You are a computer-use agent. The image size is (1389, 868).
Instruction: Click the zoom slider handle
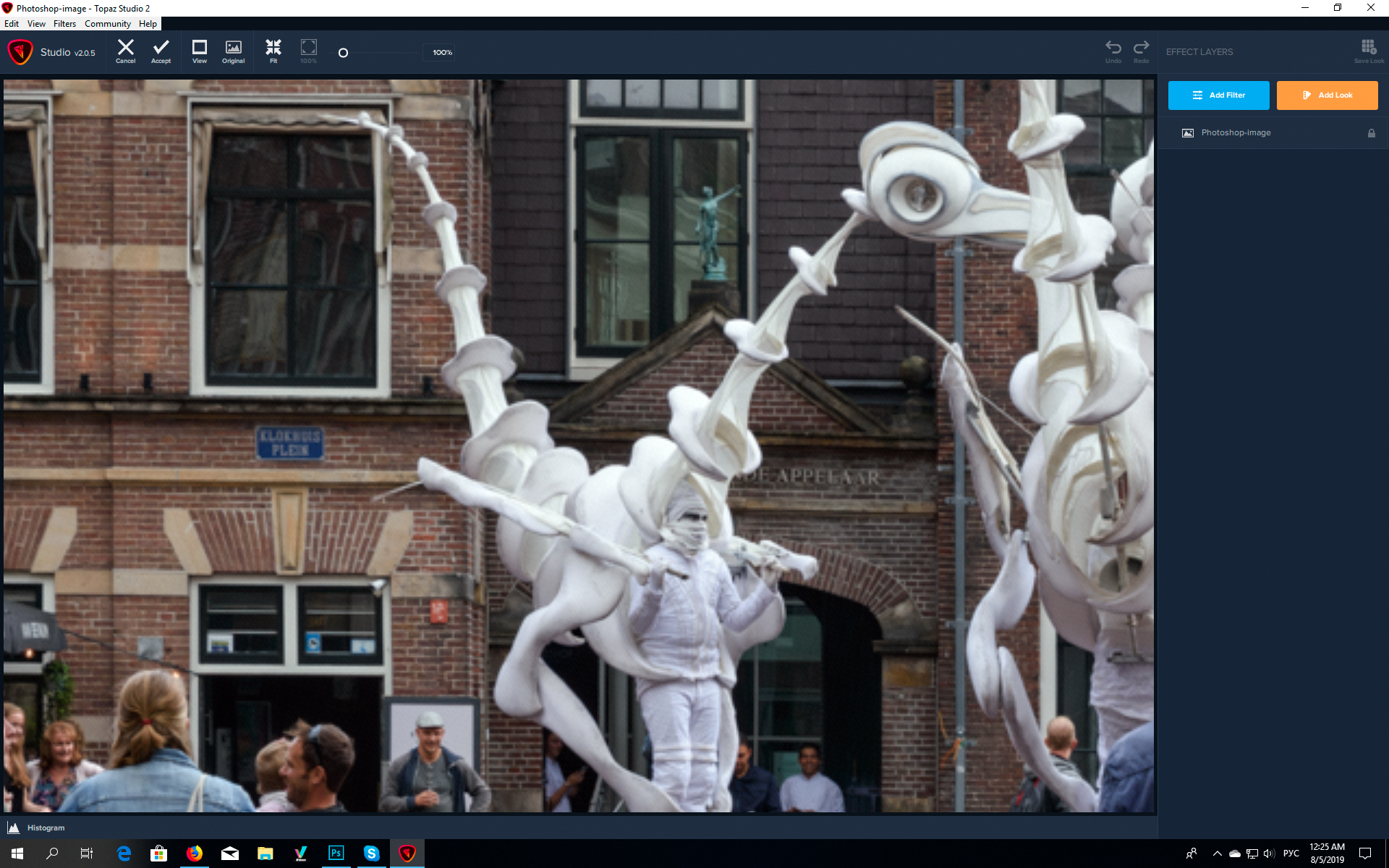click(343, 53)
